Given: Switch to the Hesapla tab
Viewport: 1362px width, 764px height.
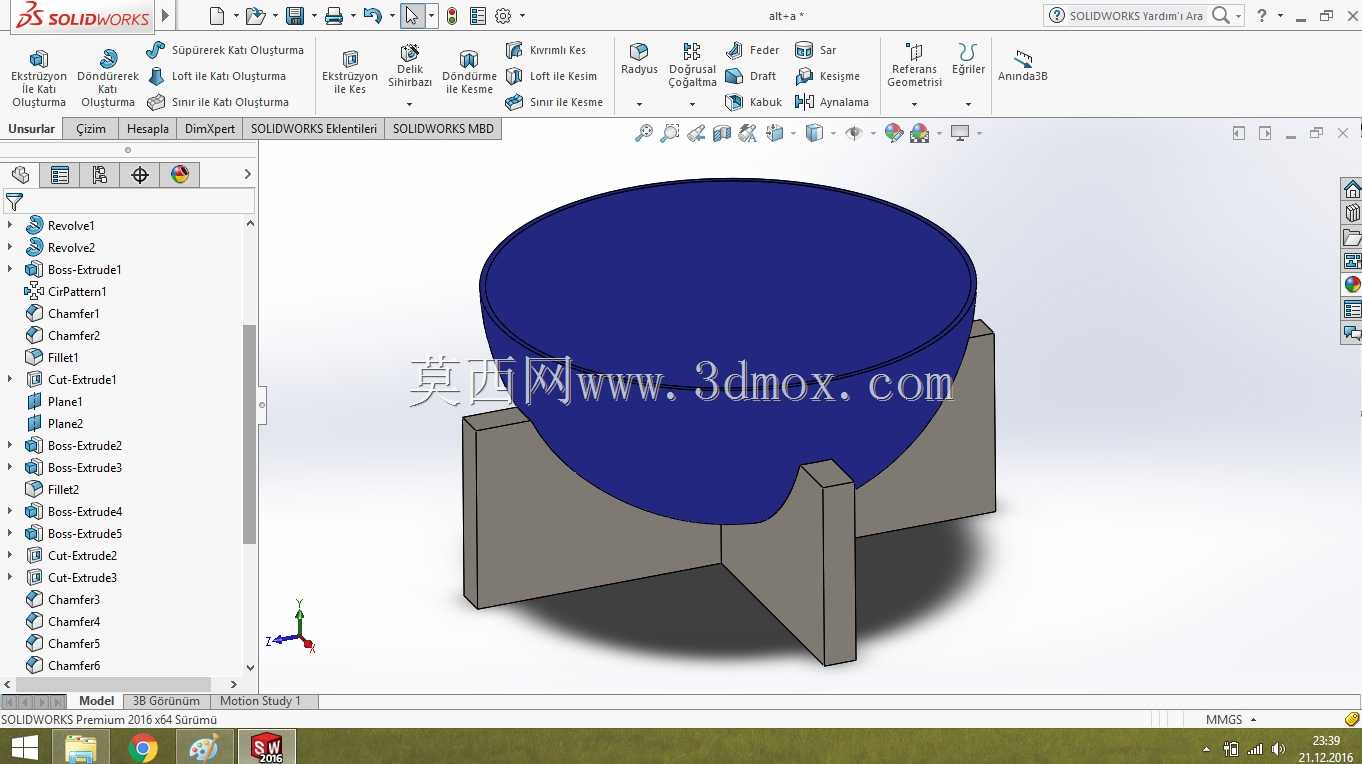Looking at the screenshot, I should pos(148,129).
